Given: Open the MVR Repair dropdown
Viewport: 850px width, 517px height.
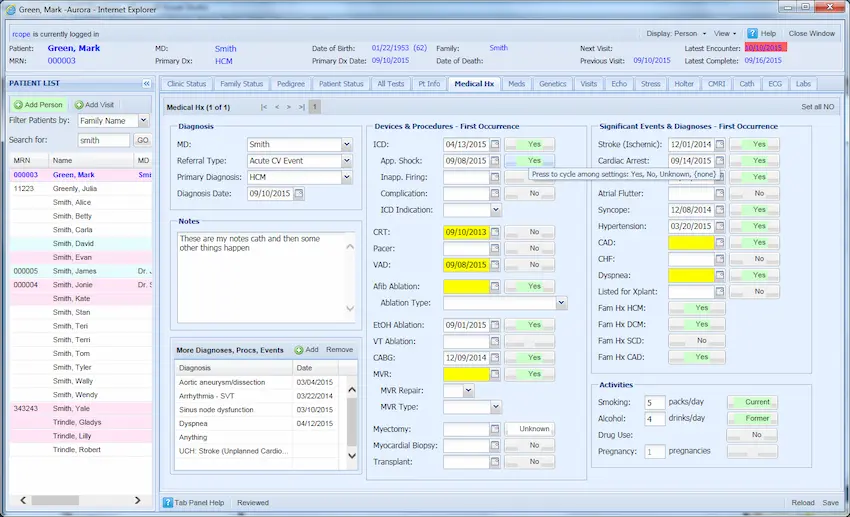Looking at the screenshot, I should 468,390.
